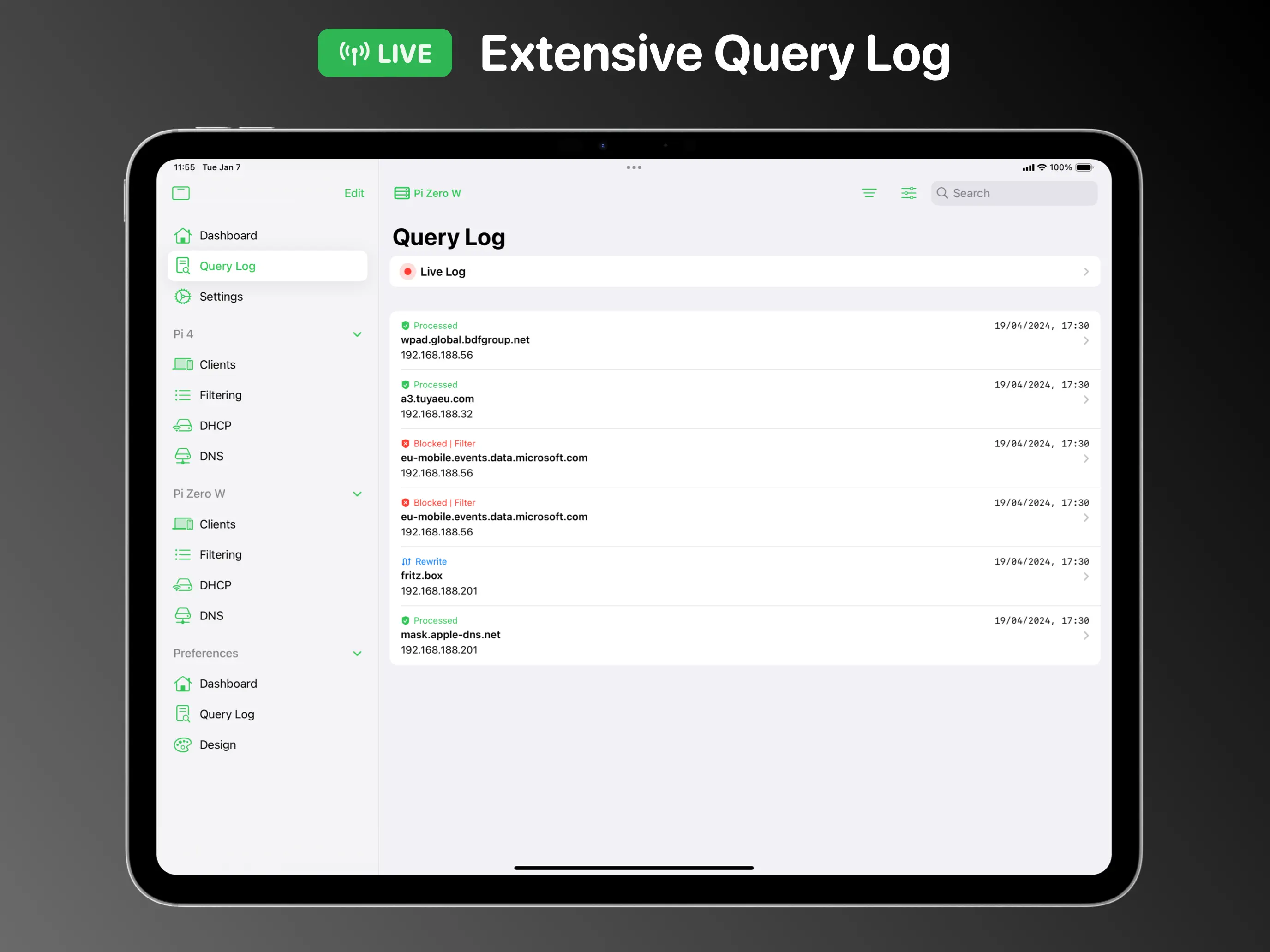This screenshot has width=1270, height=952.
Task: Open DNS under Pi Zero W section
Action: point(211,616)
